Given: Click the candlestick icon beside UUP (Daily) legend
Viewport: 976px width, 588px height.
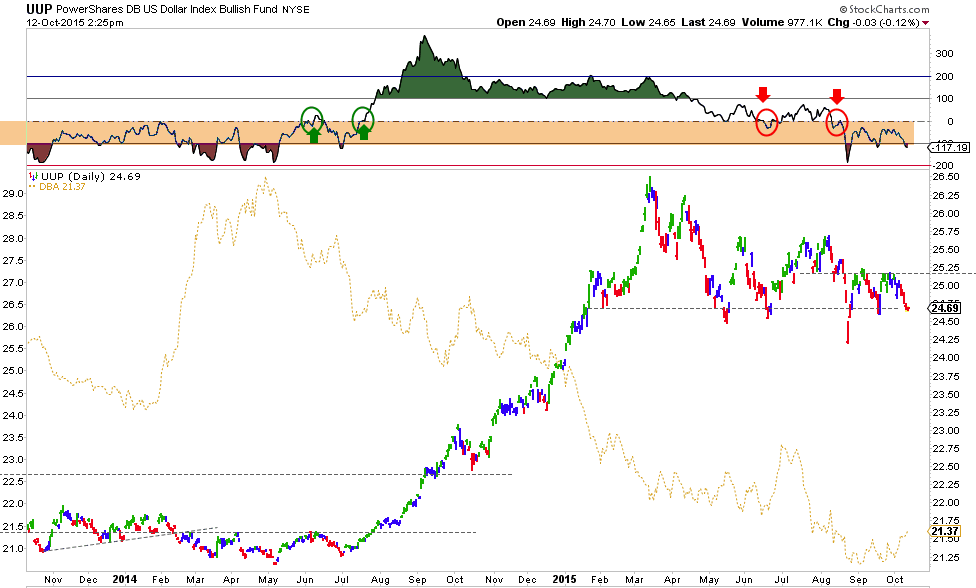Looking at the screenshot, I should pyautogui.click(x=33, y=176).
